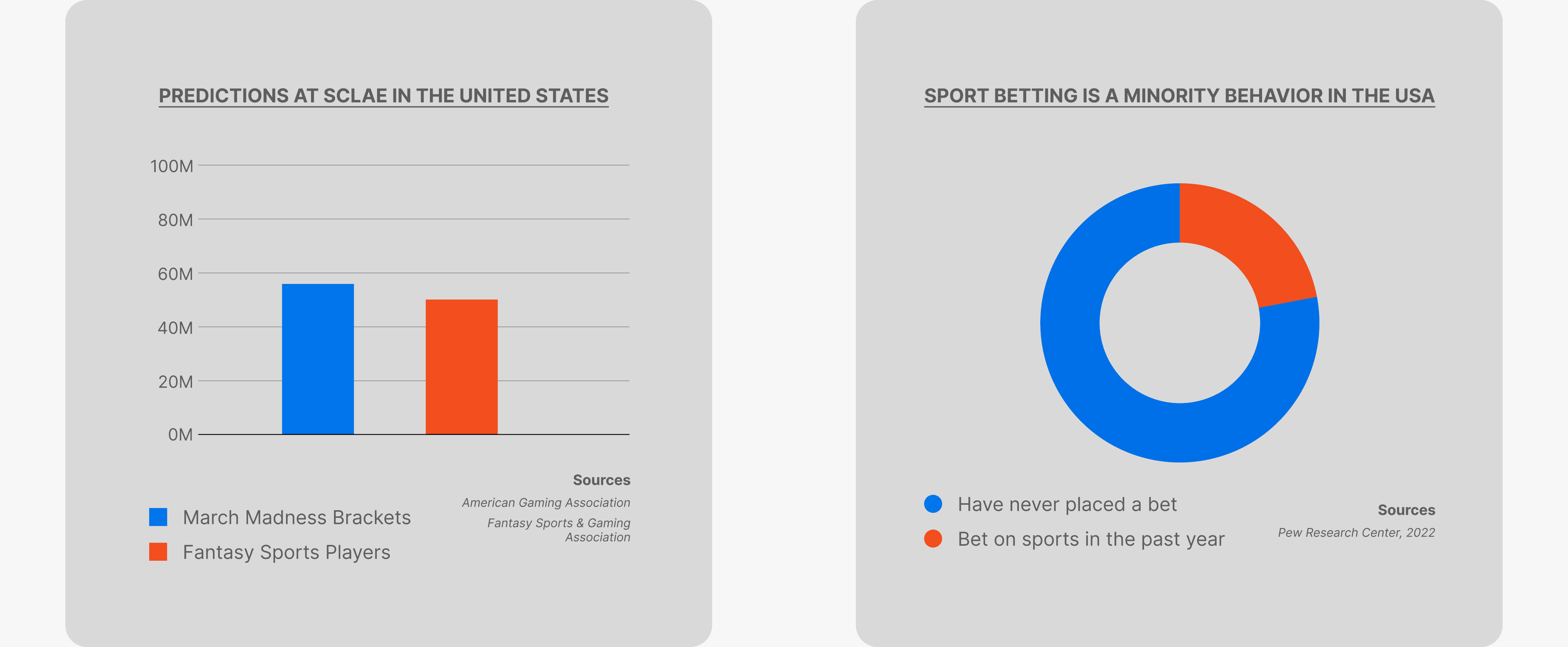The image size is (1568, 647).
Task: Click the orange bet-on-sports legend dot
Action: pyautogui.click(x=933, y=538)
